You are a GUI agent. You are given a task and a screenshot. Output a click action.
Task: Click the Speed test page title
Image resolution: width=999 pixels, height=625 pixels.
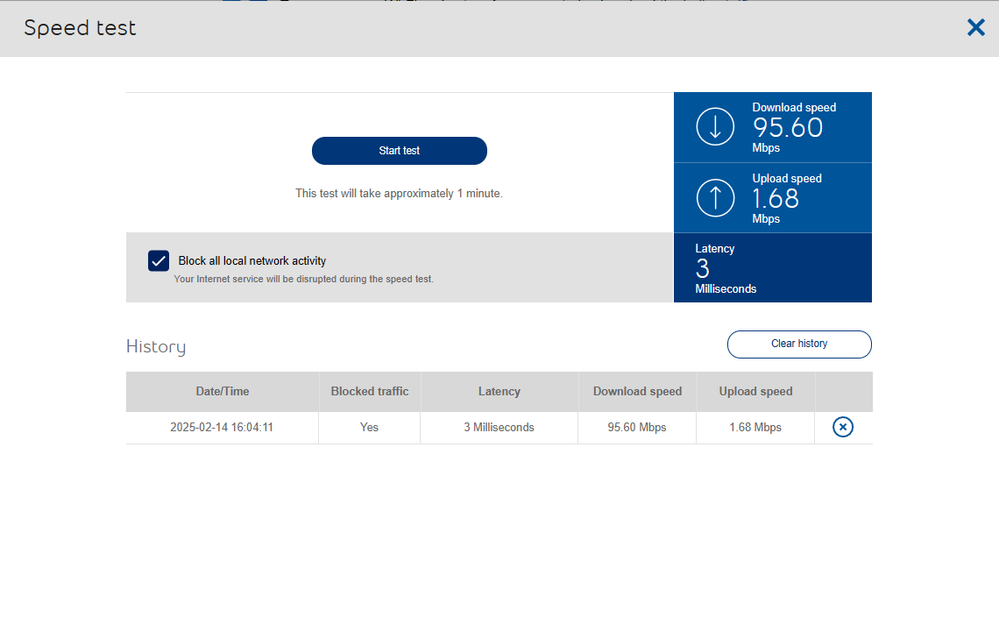point(80,28)
